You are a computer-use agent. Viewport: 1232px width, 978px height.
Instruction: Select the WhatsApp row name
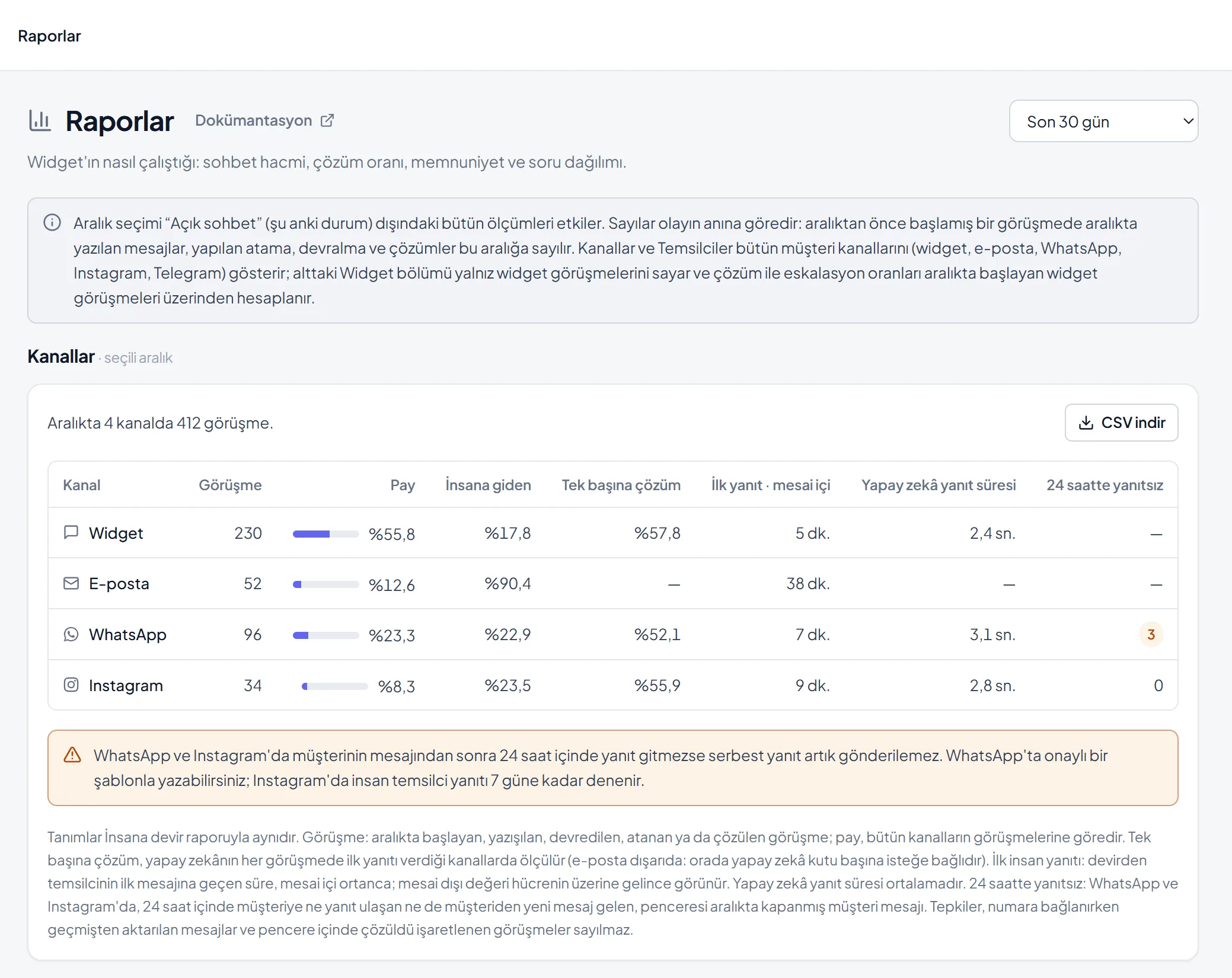pos(127,634)
